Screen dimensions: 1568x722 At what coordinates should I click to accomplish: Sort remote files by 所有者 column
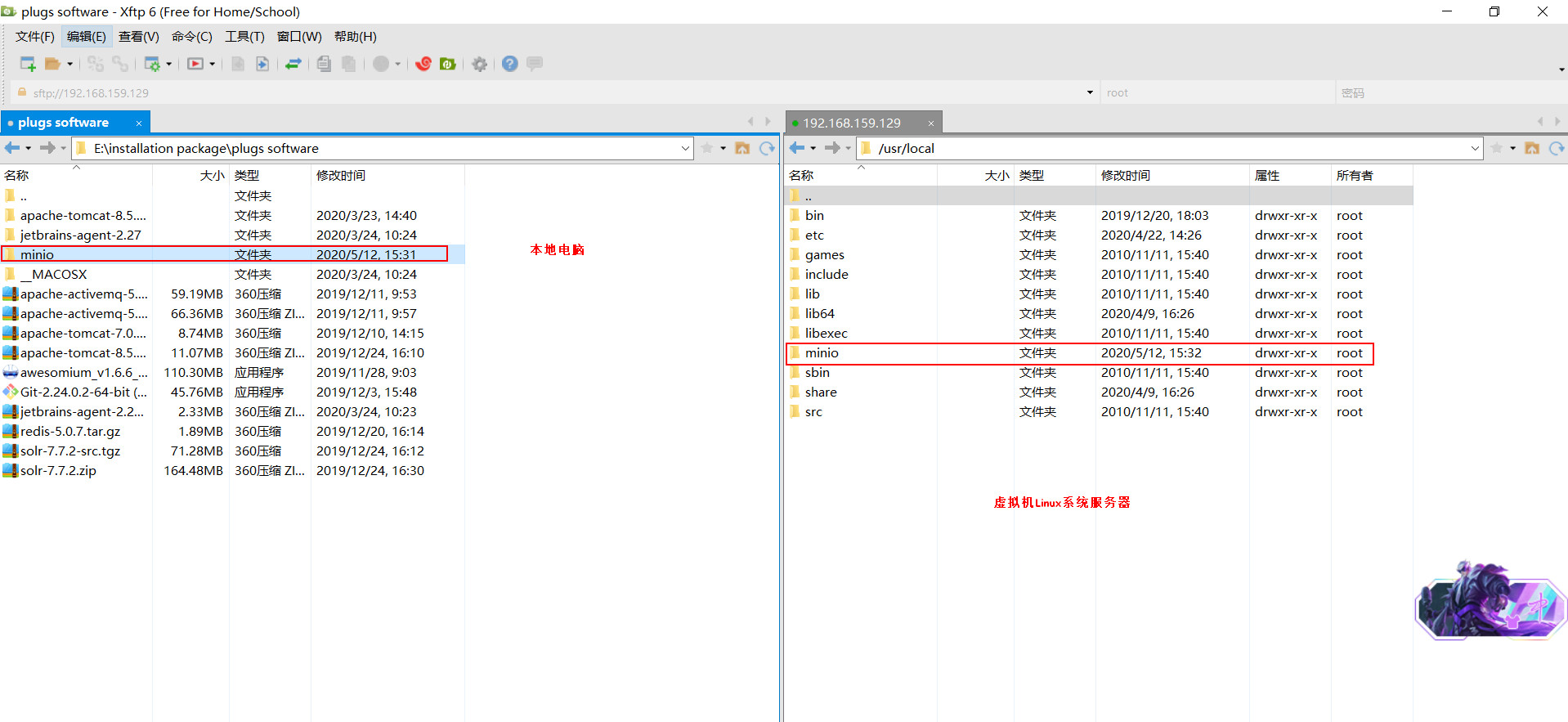[x=1372, y=175]
